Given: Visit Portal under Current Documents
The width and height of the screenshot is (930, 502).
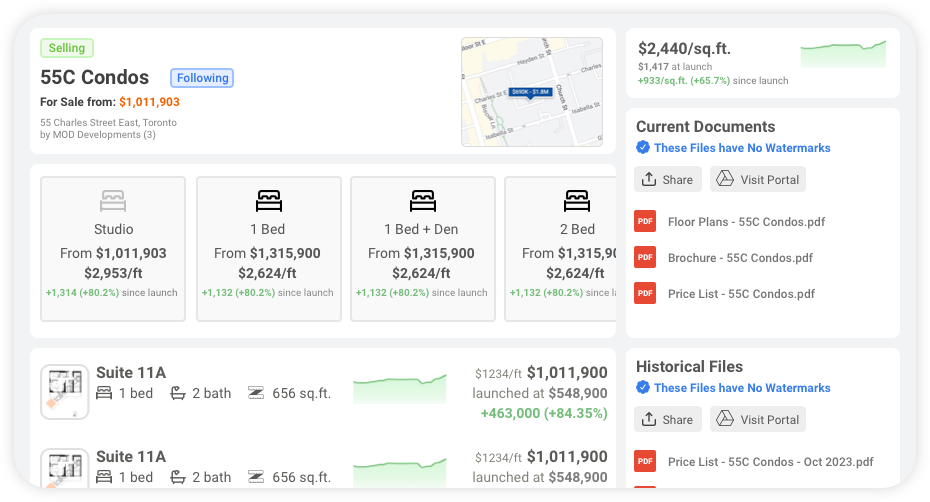Looking at the screenshot, I should click(x=758, y=180).
